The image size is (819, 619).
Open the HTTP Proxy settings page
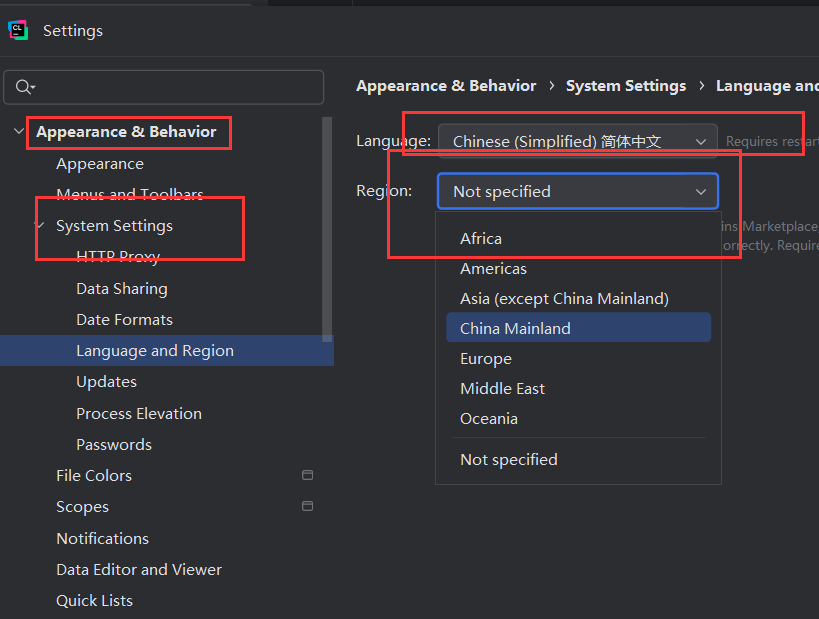coord(118,257)
